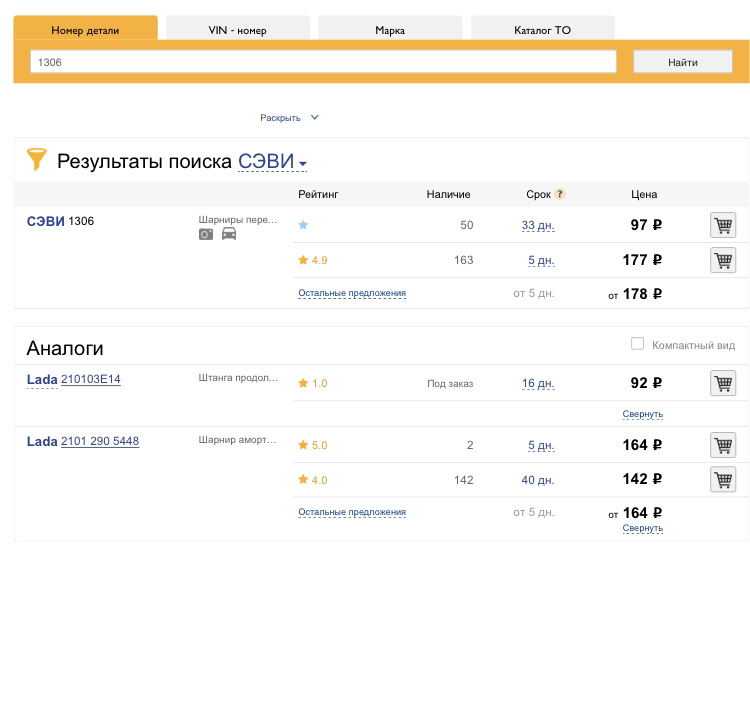Add the 97 ₽ СЭВИ offer to cart
The width and height of the screenshot is (750, 728).
(x=722, y=225)
